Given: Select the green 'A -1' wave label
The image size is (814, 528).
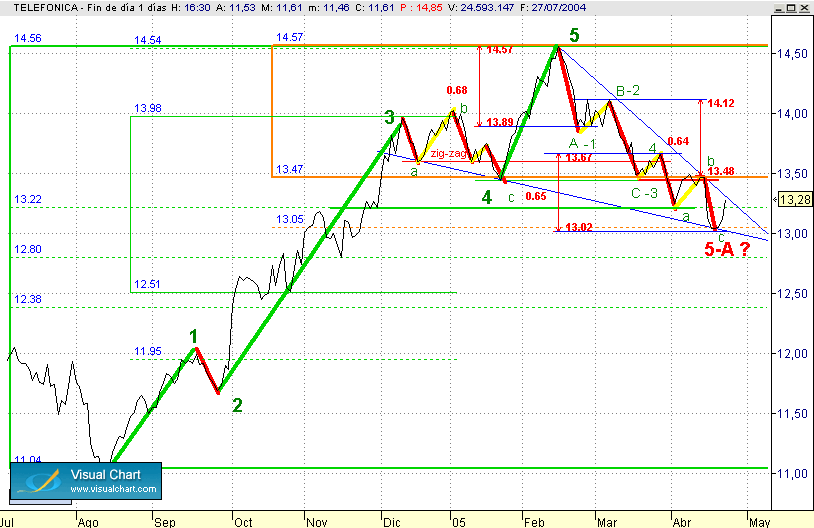Looking at the screenshot, I should [x=582, y=144].
